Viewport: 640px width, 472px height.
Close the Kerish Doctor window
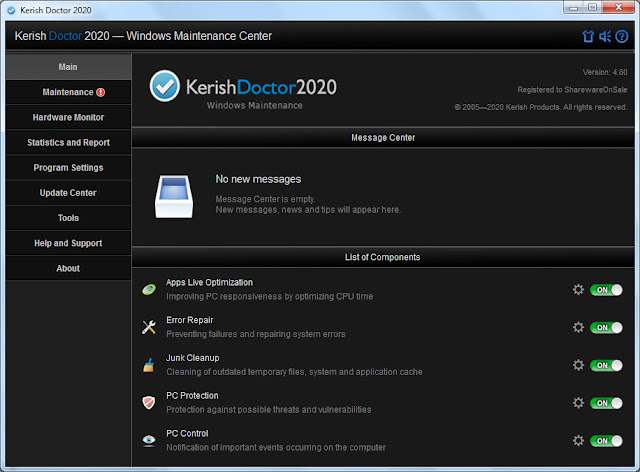pos(618,7)
